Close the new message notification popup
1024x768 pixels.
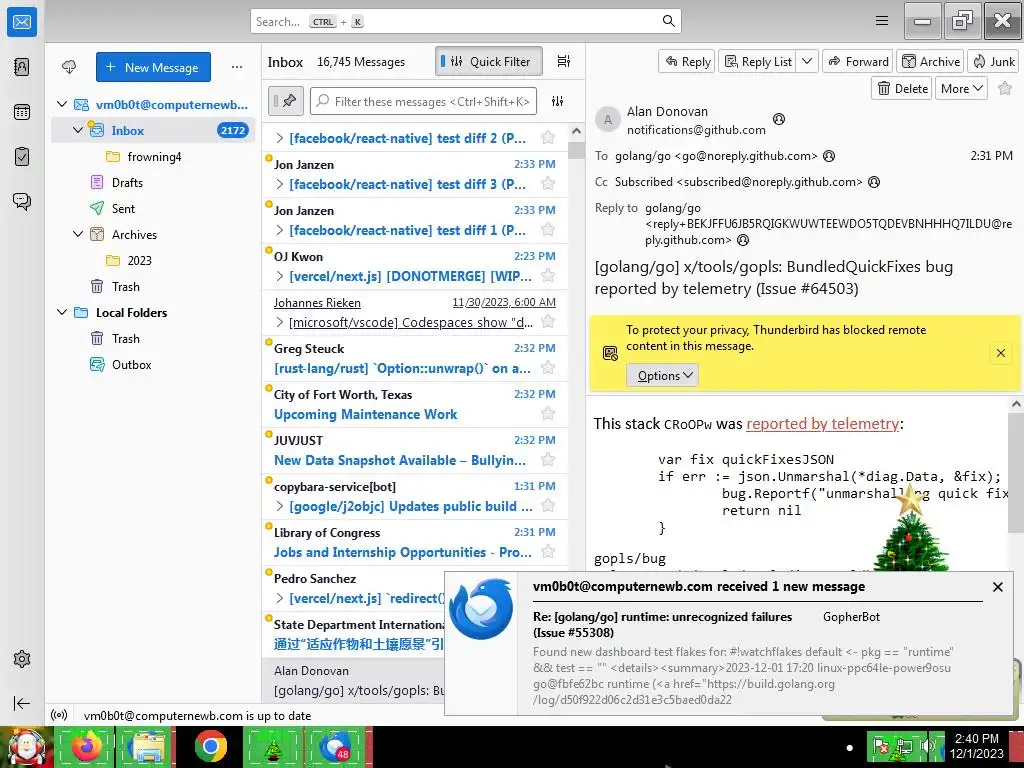(x=997, y=586)
